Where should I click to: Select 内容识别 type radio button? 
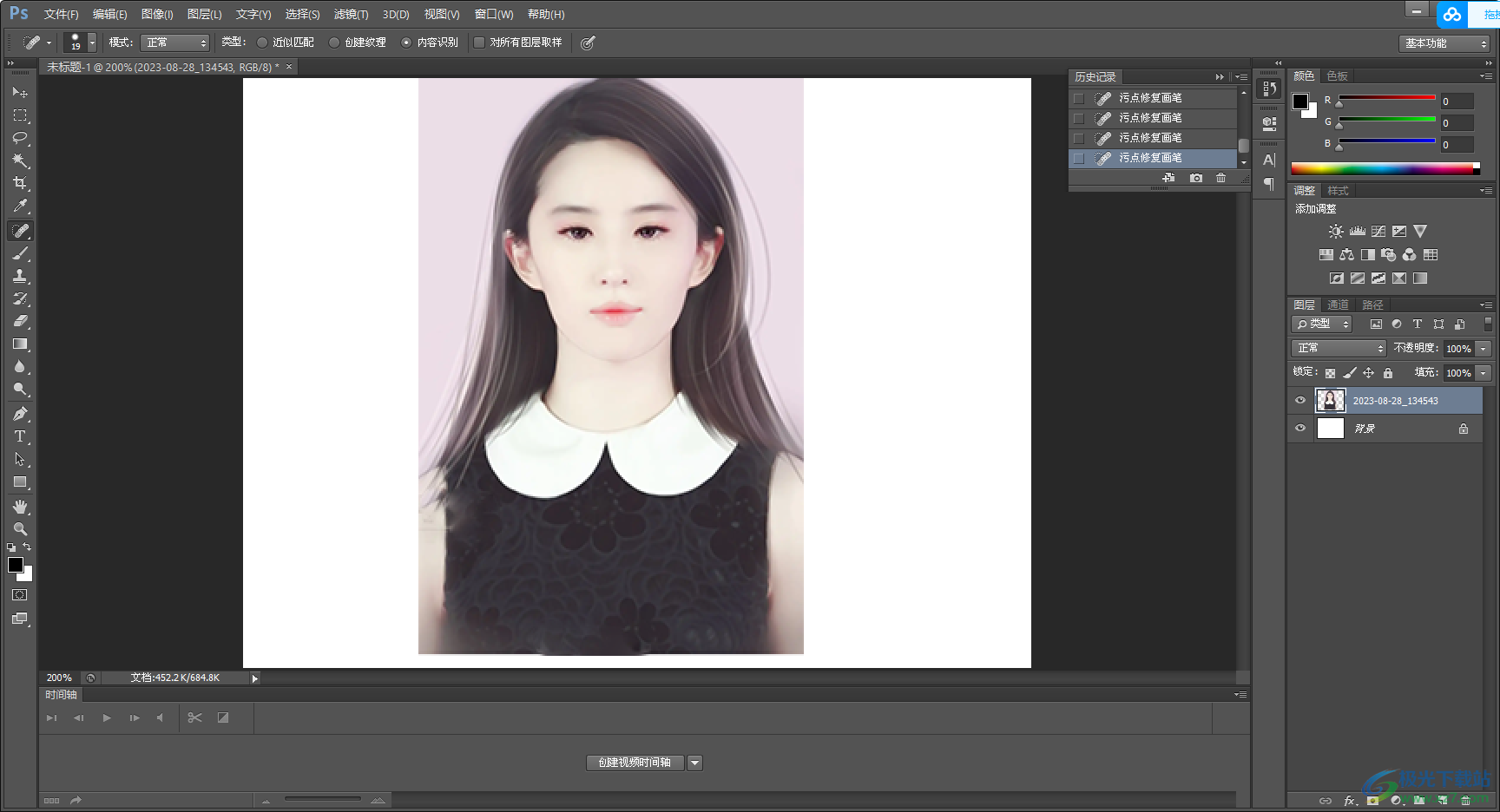(406, 43)
